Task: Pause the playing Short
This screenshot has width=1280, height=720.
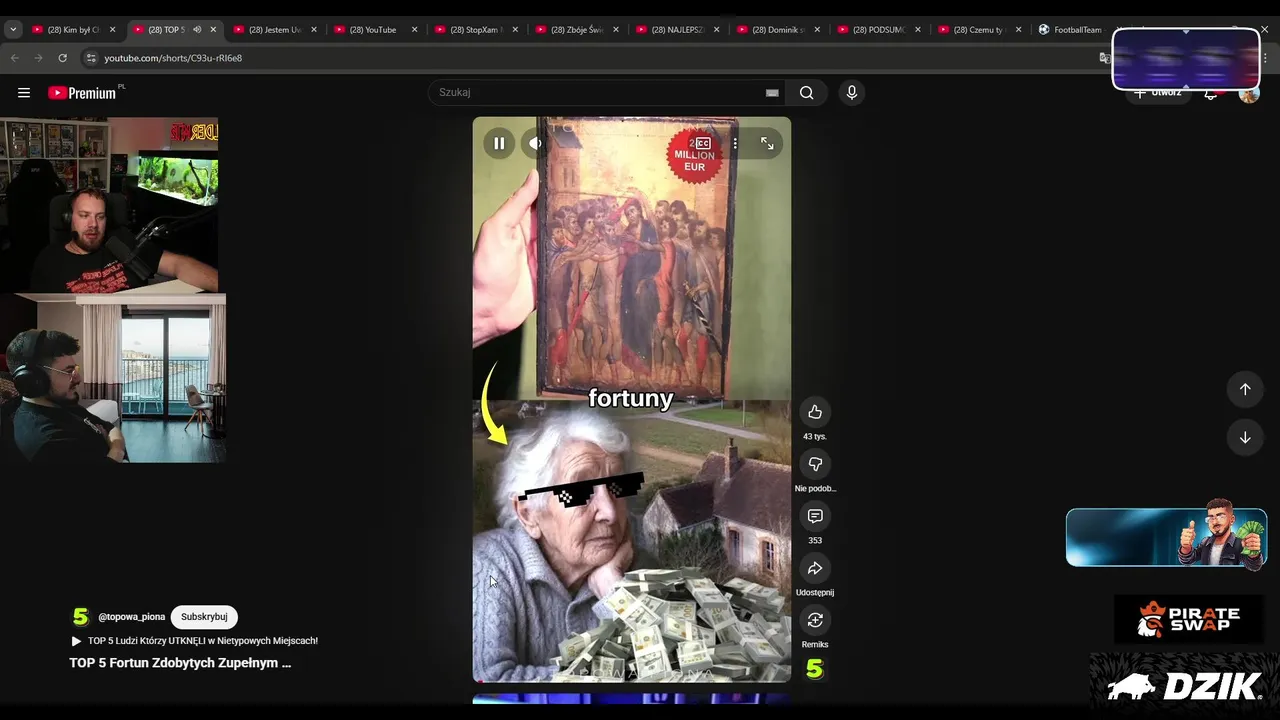Action: tap(499, 143)
